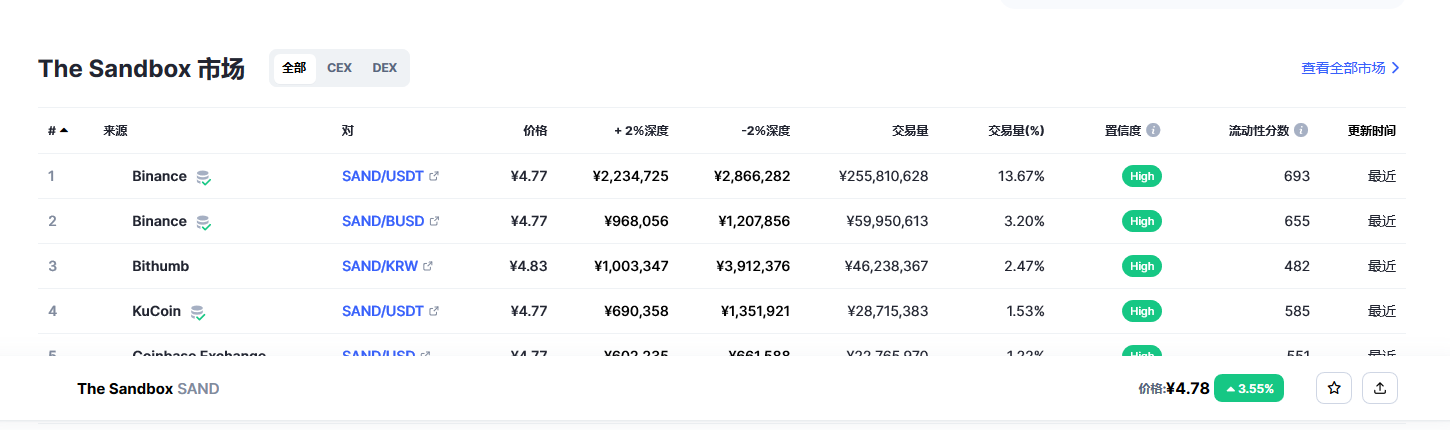The height and width of the screenshot is (430, 1450).
Task: Click external link icon beside Binance SAND/USDT
Action: 434,176
